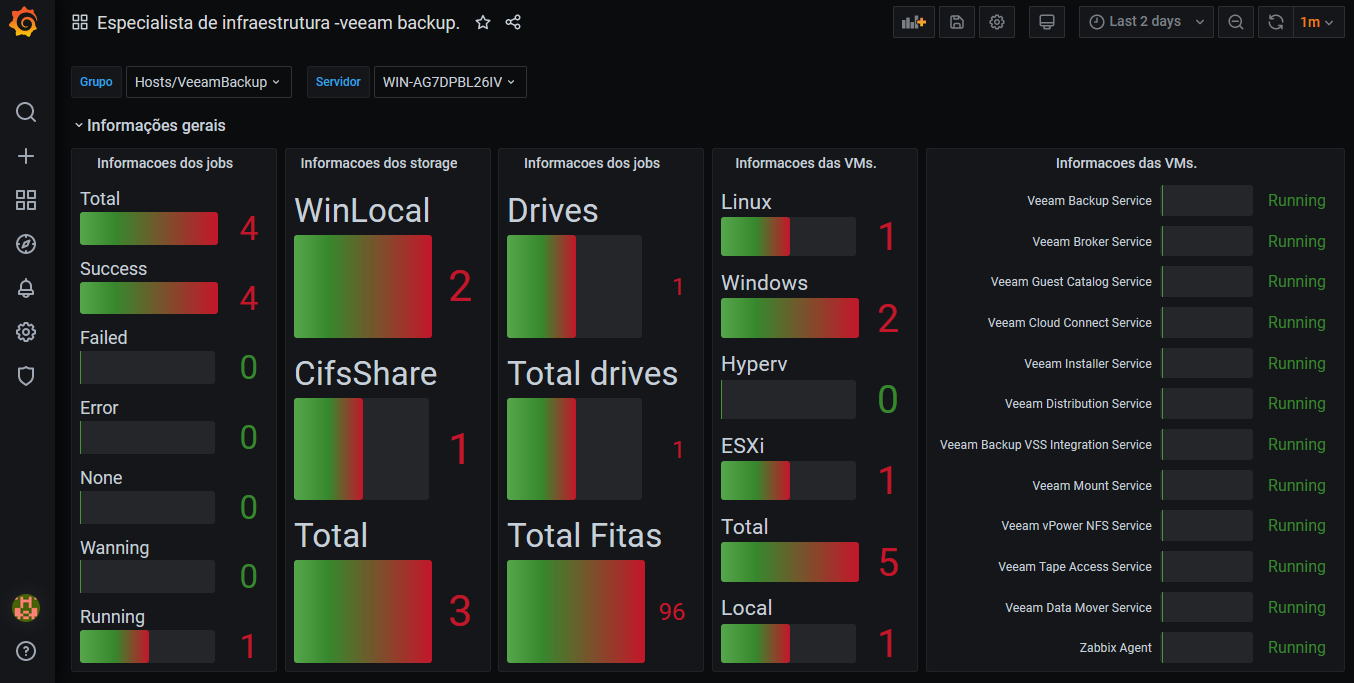Click the Windows VM gauge value 2

889,318
